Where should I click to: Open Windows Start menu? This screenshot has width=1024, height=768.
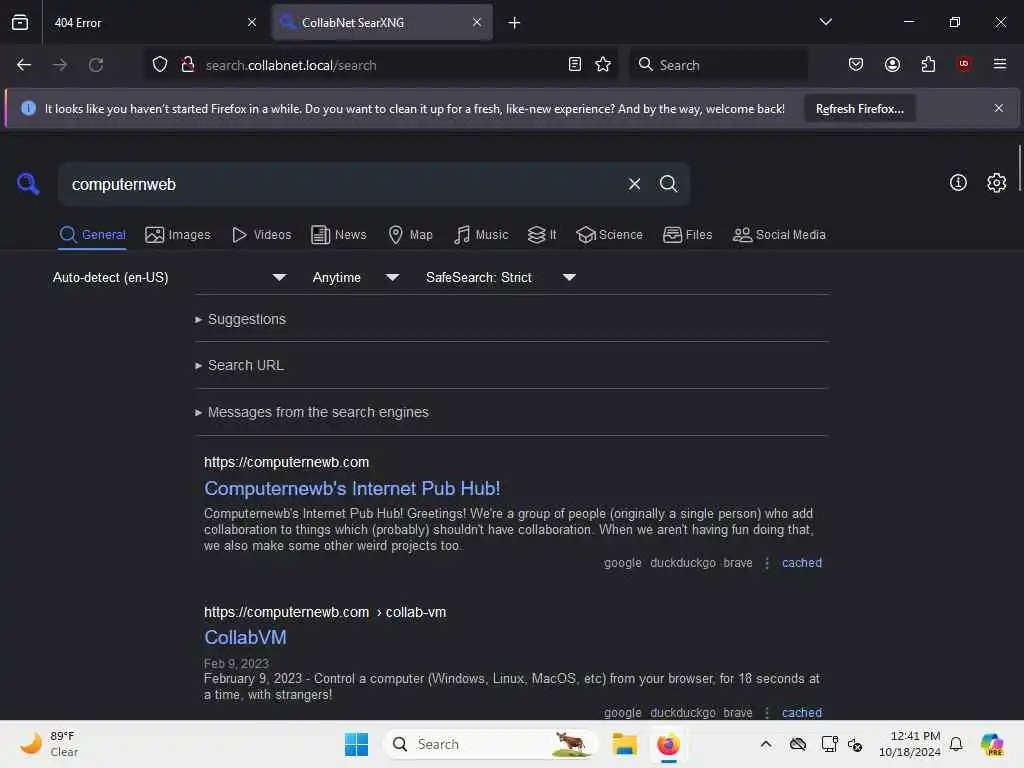click(x=357, y=744)
